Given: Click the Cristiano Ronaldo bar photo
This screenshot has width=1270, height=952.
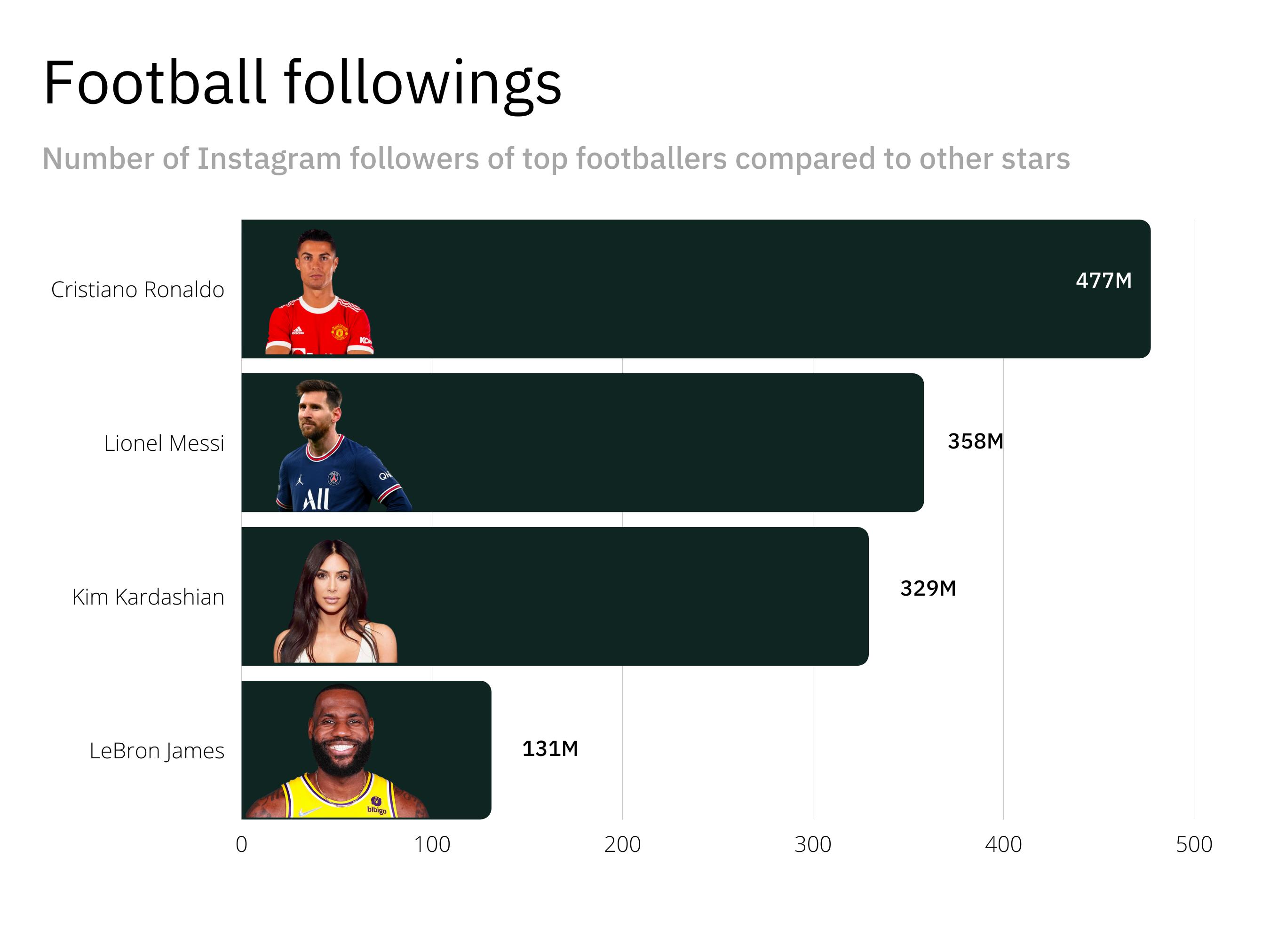Looking at the screenshot, I should [319, 293].
